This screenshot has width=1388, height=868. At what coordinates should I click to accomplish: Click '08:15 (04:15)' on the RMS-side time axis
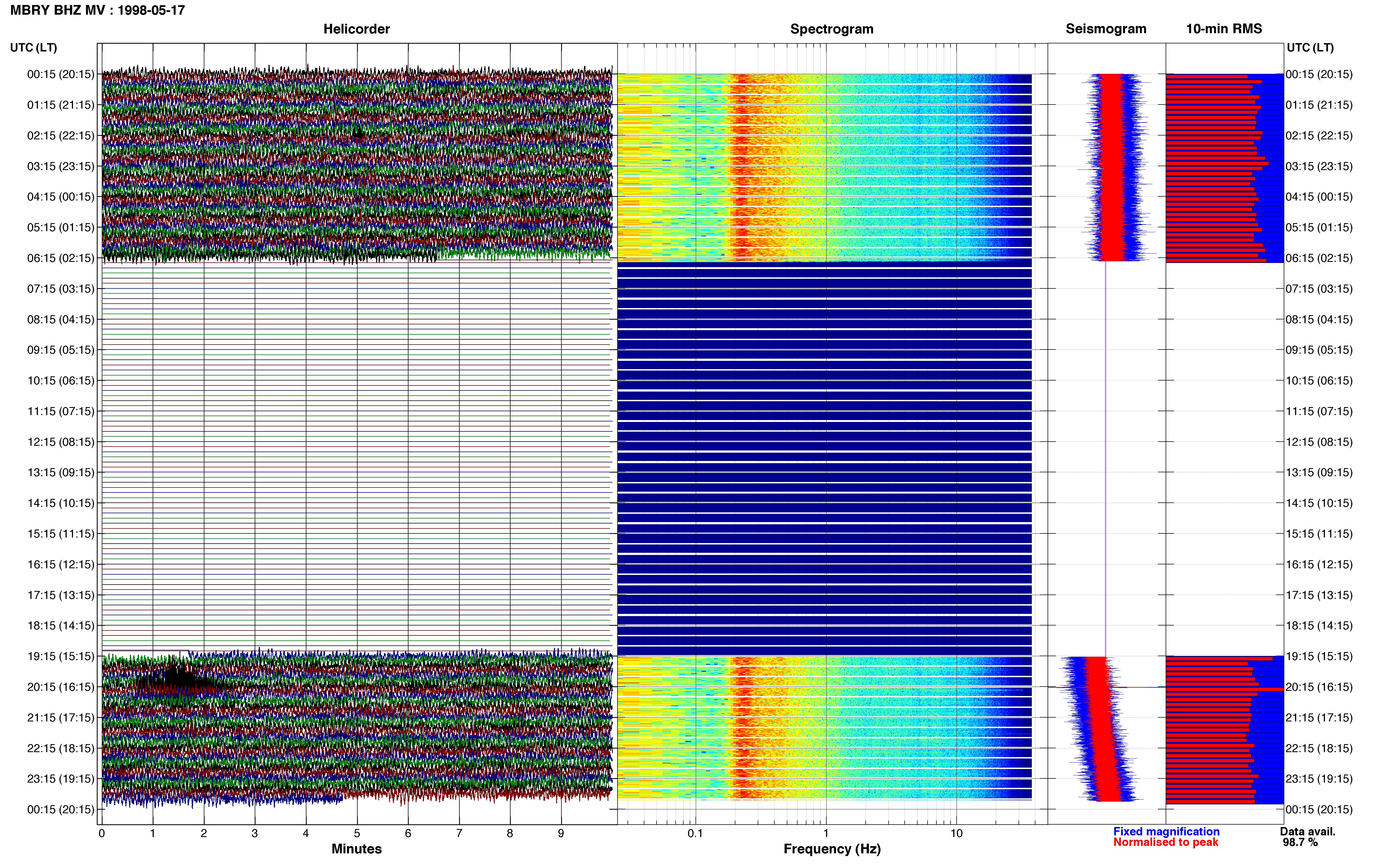tap(1319, 319)
